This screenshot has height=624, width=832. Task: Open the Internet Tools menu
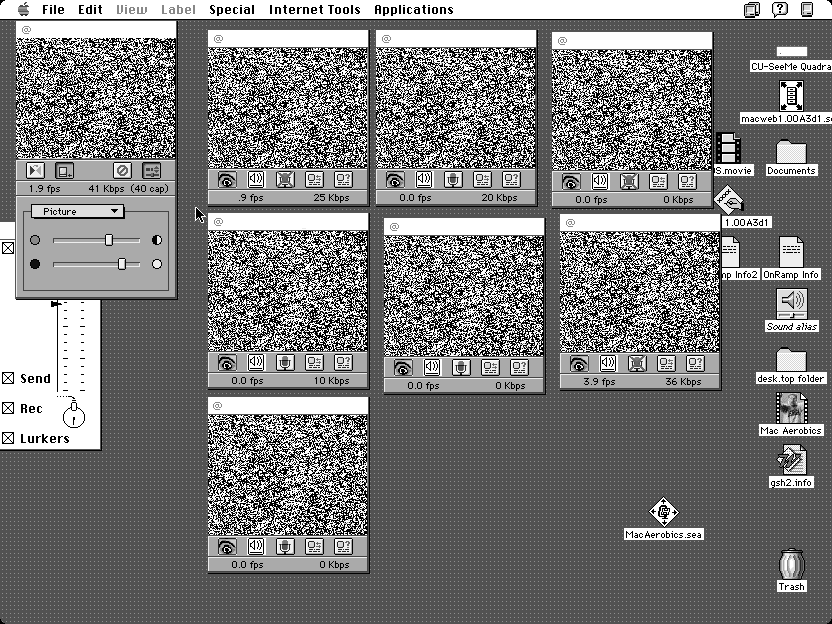click(x=314, y=10)
